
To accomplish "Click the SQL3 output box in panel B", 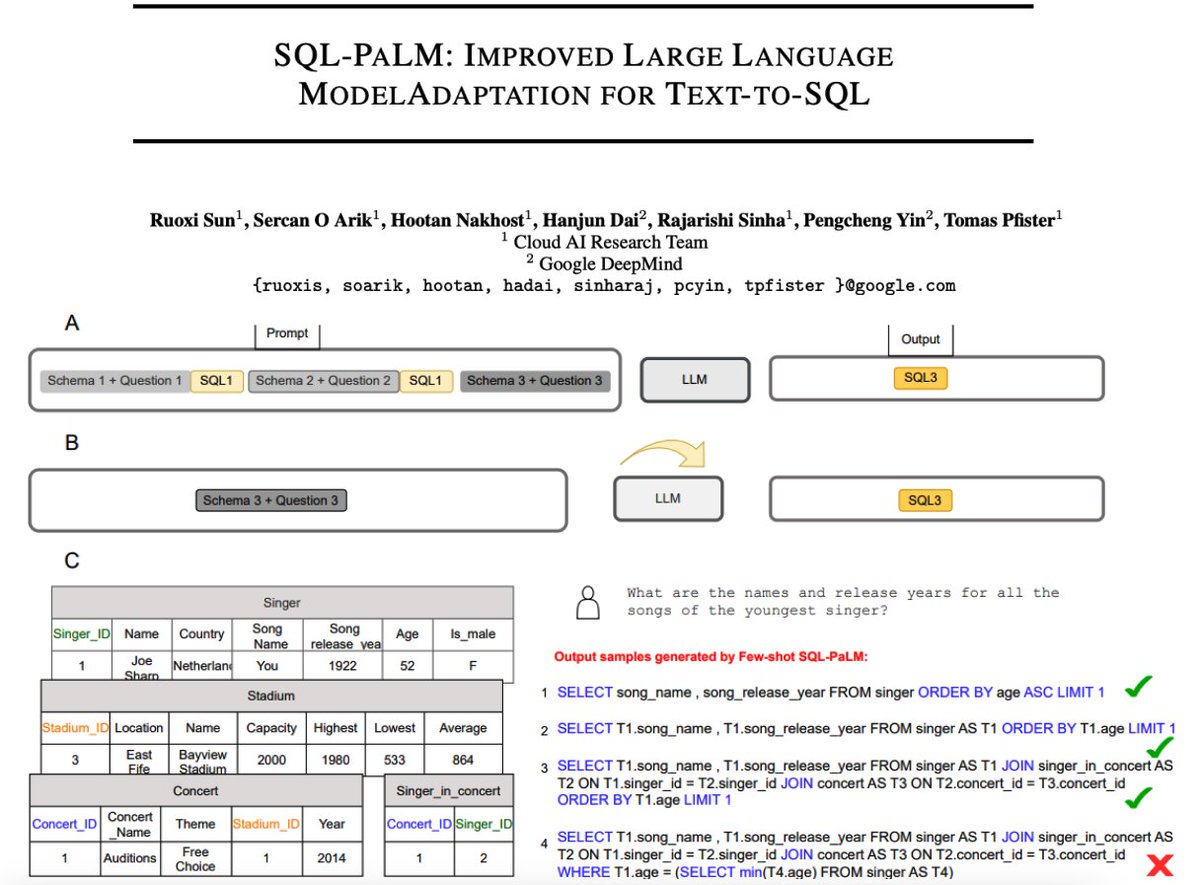I will [x=925, y=500].
